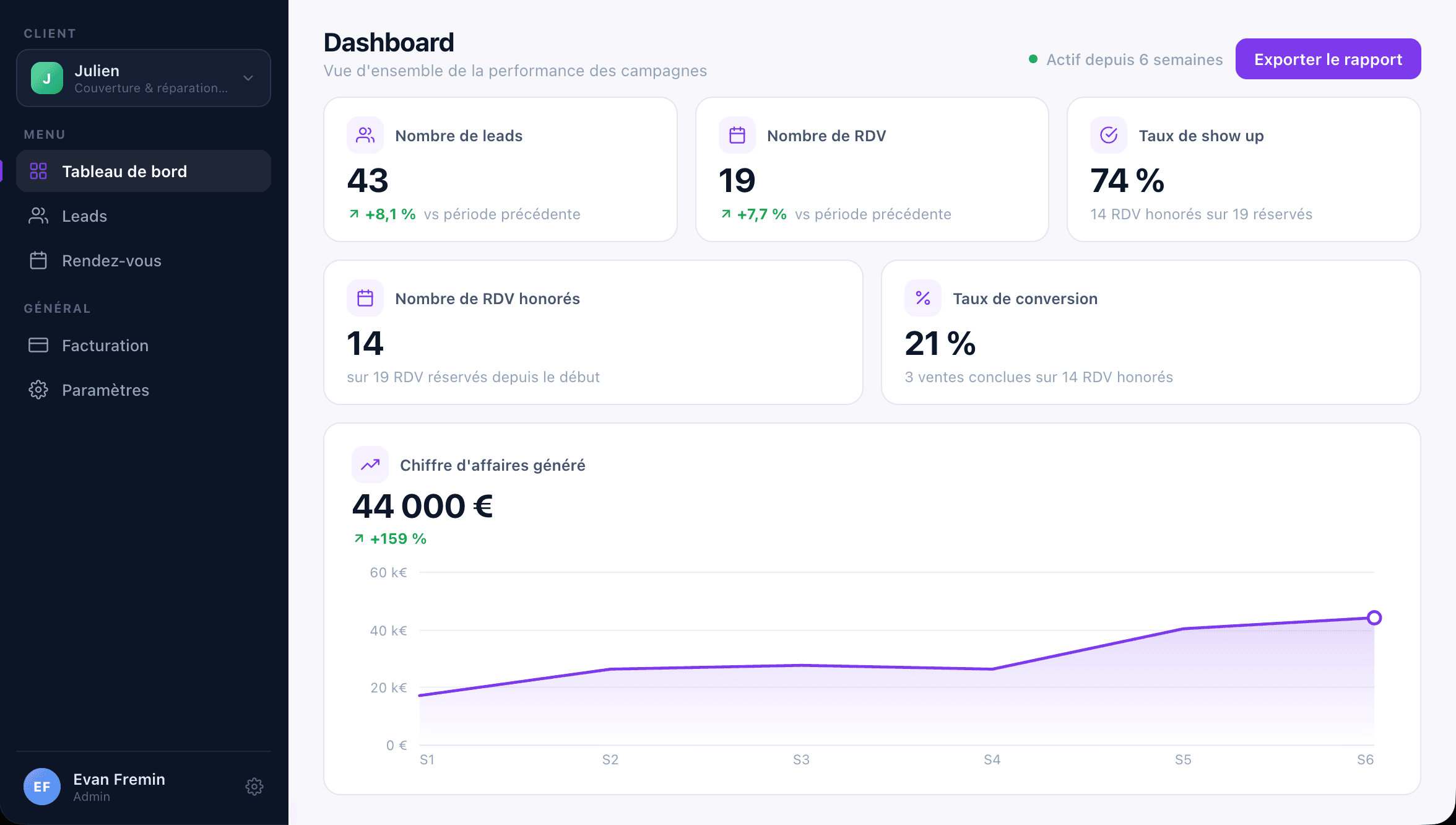
Task: Click 'sur 19 RDV réservés depuis le début'
Action: click(473, 377)
